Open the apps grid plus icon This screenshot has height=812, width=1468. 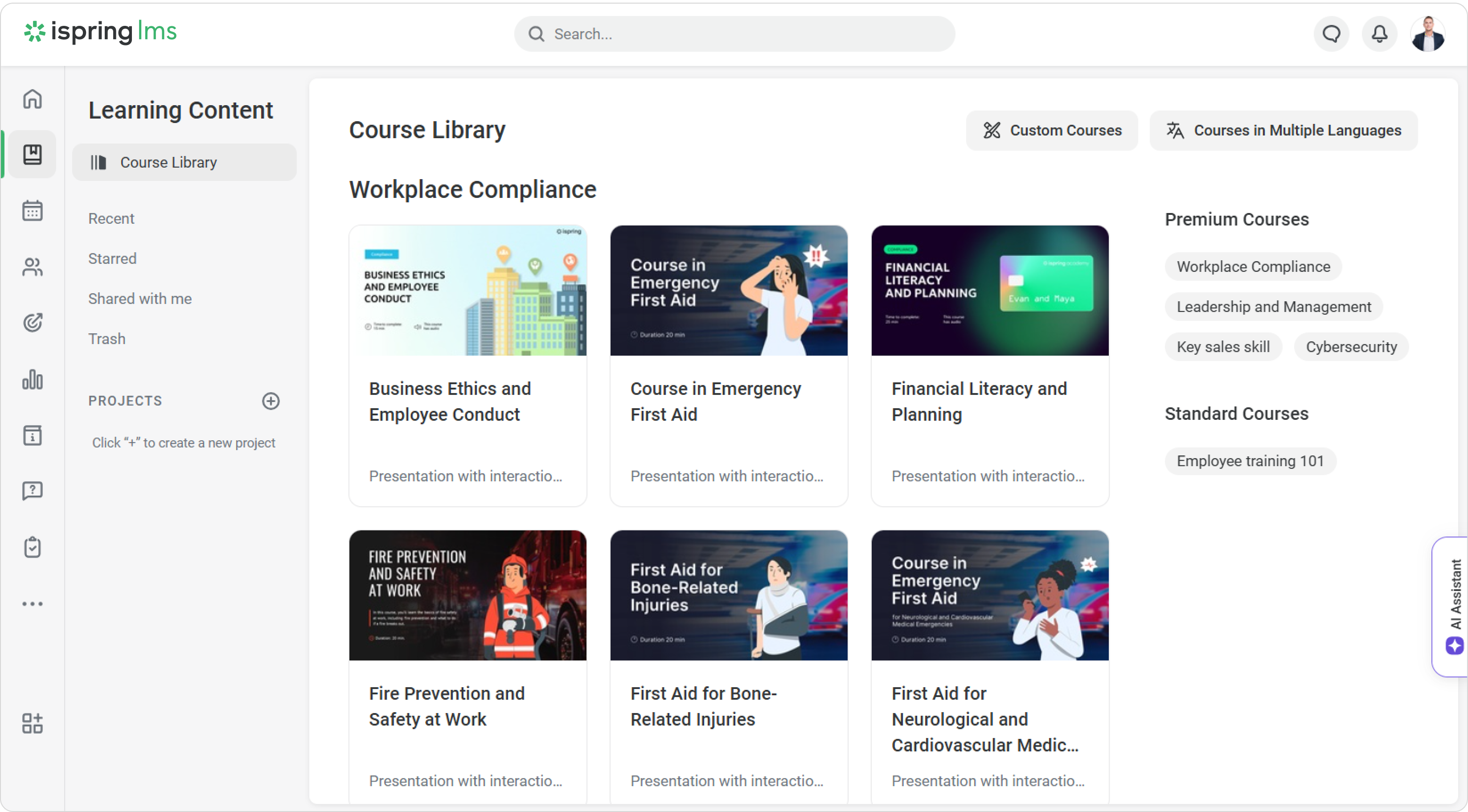(x=33, y=723)
